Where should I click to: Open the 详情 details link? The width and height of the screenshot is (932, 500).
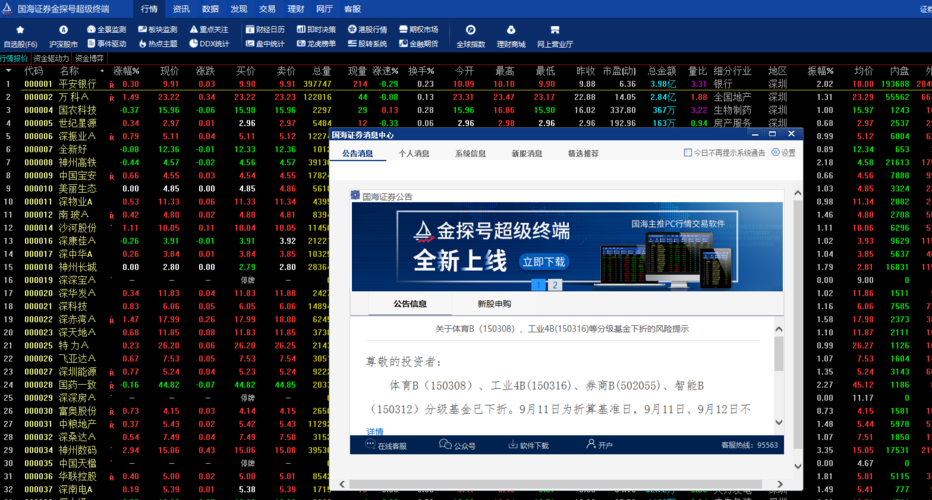pyautogui.click(x=375, y=431)
